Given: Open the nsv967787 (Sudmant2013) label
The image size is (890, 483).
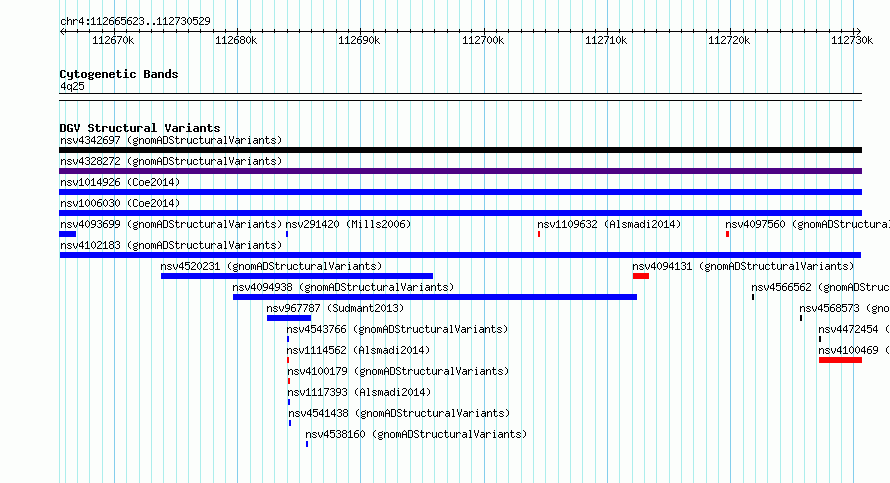Looking at the screenshot, I should (335, 308).
